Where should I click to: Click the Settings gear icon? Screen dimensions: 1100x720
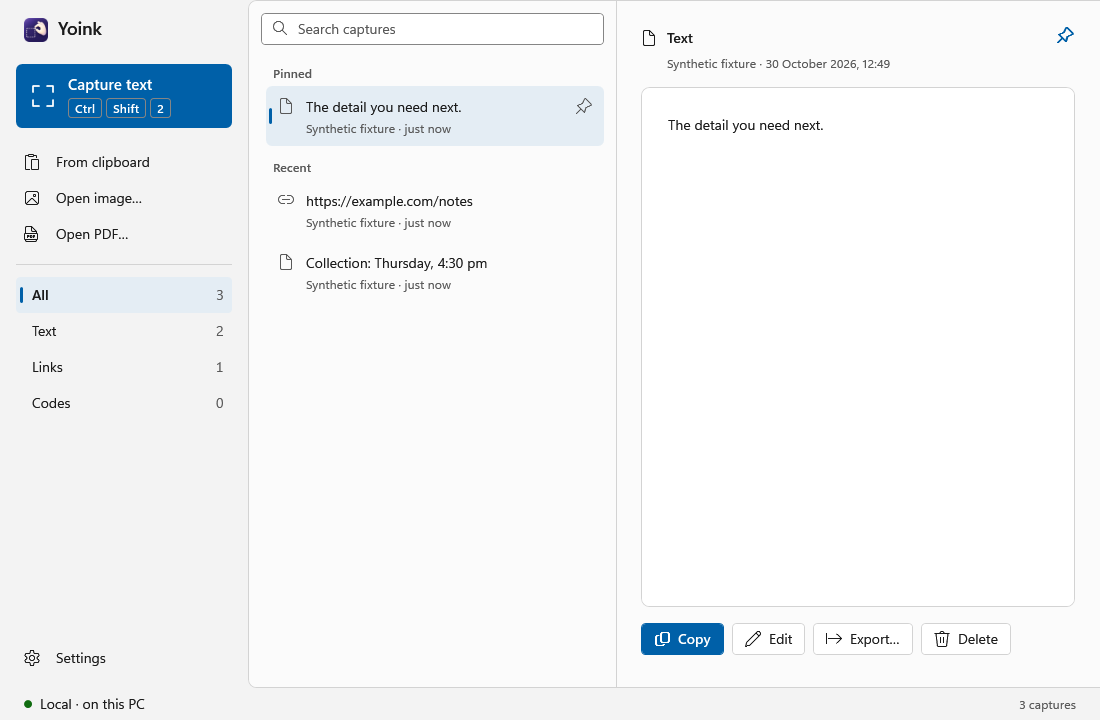(32, 658)
